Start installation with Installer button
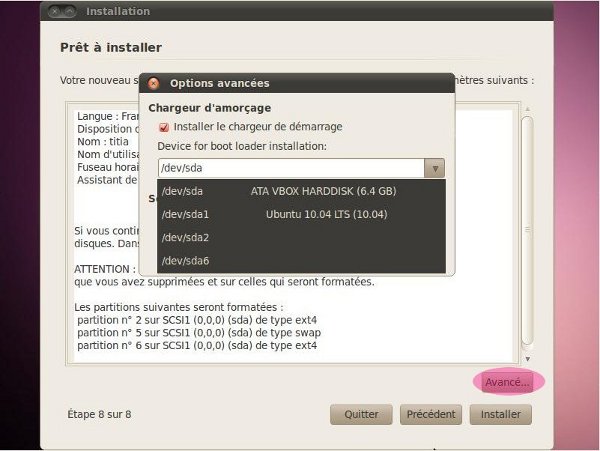600x451 pixels. 500,414
